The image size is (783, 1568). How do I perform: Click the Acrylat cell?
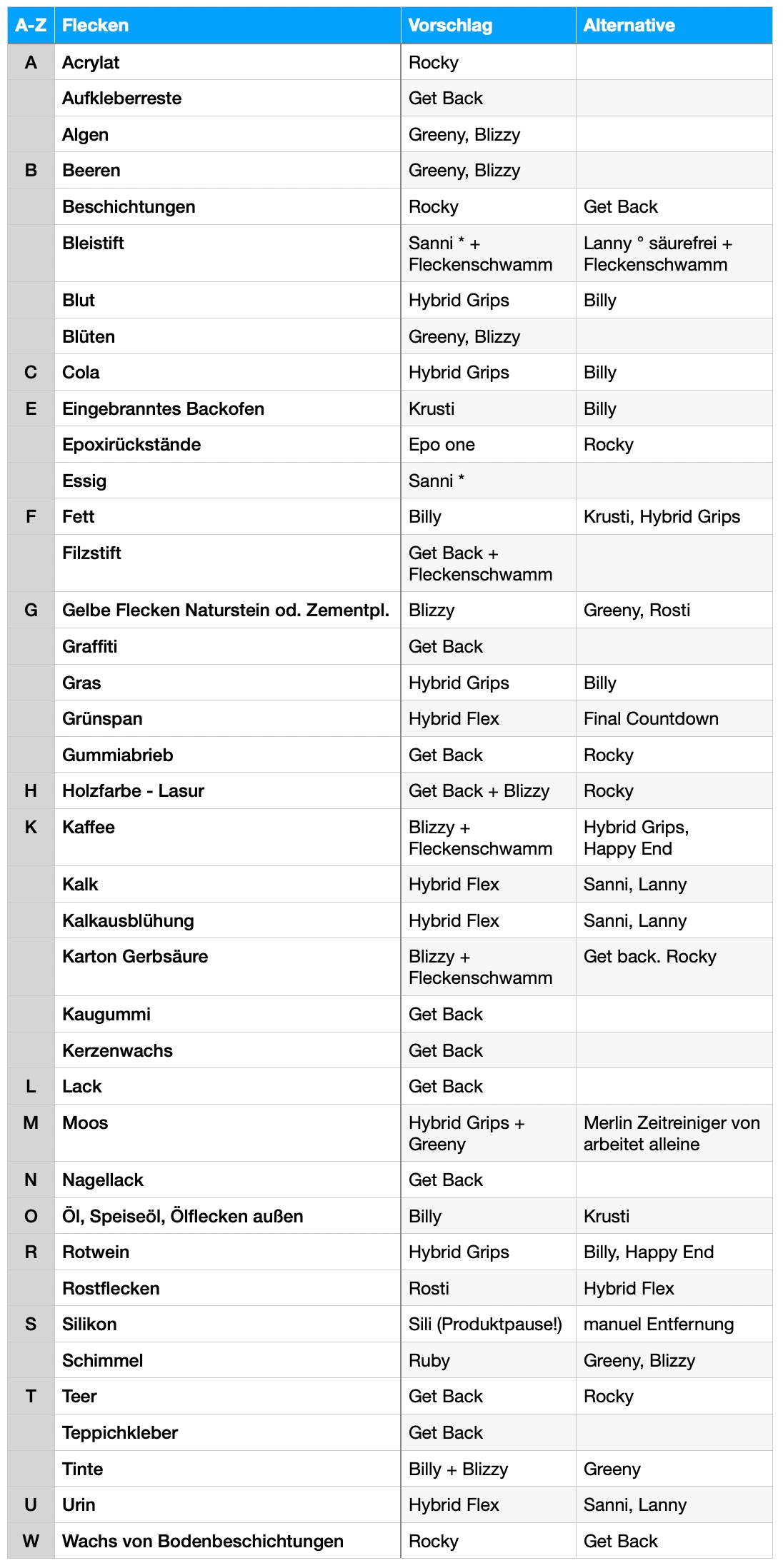pyautogui.click(x=227, y=62)
